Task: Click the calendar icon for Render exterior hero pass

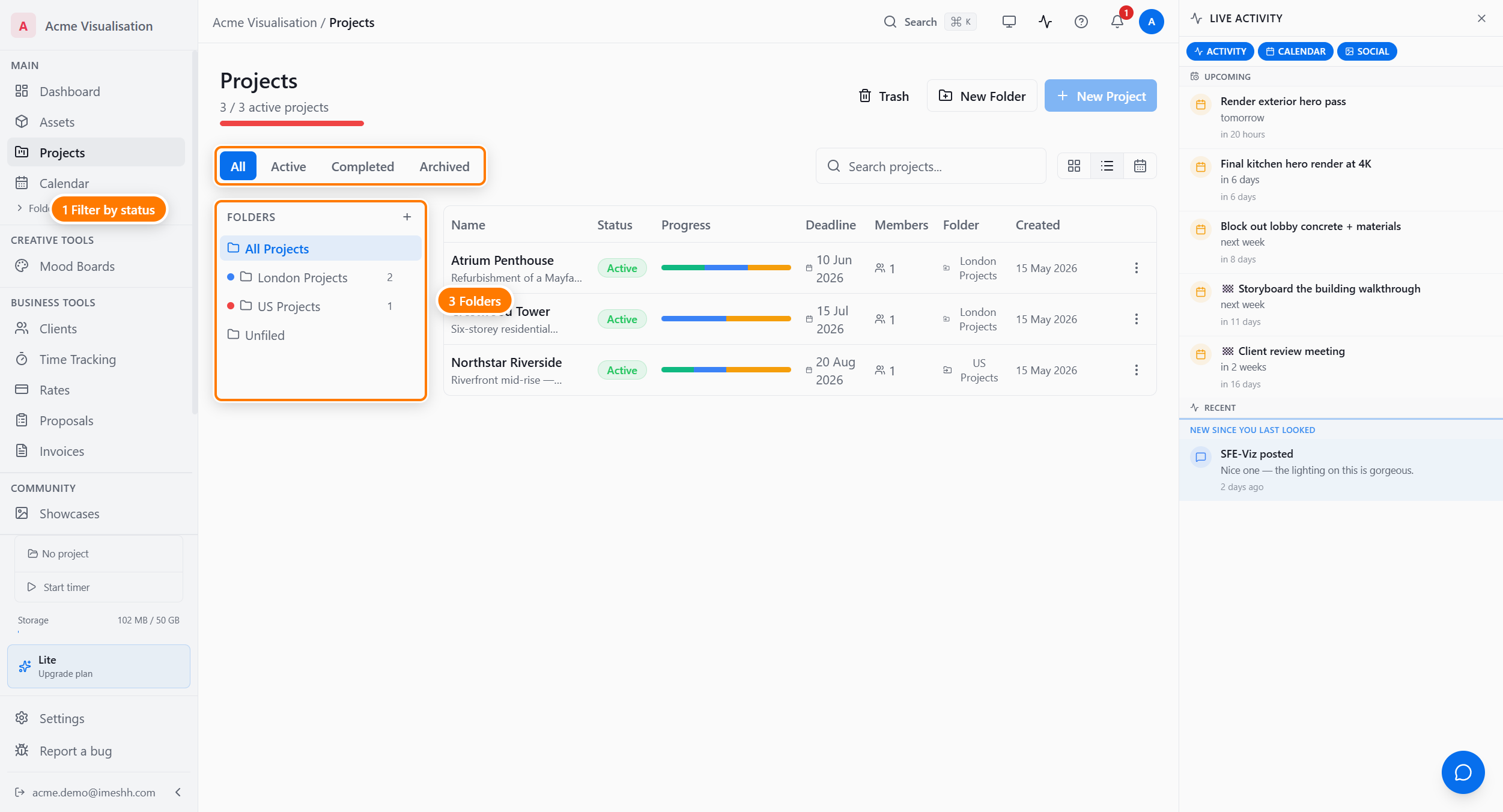Action: click(1201, 105)
